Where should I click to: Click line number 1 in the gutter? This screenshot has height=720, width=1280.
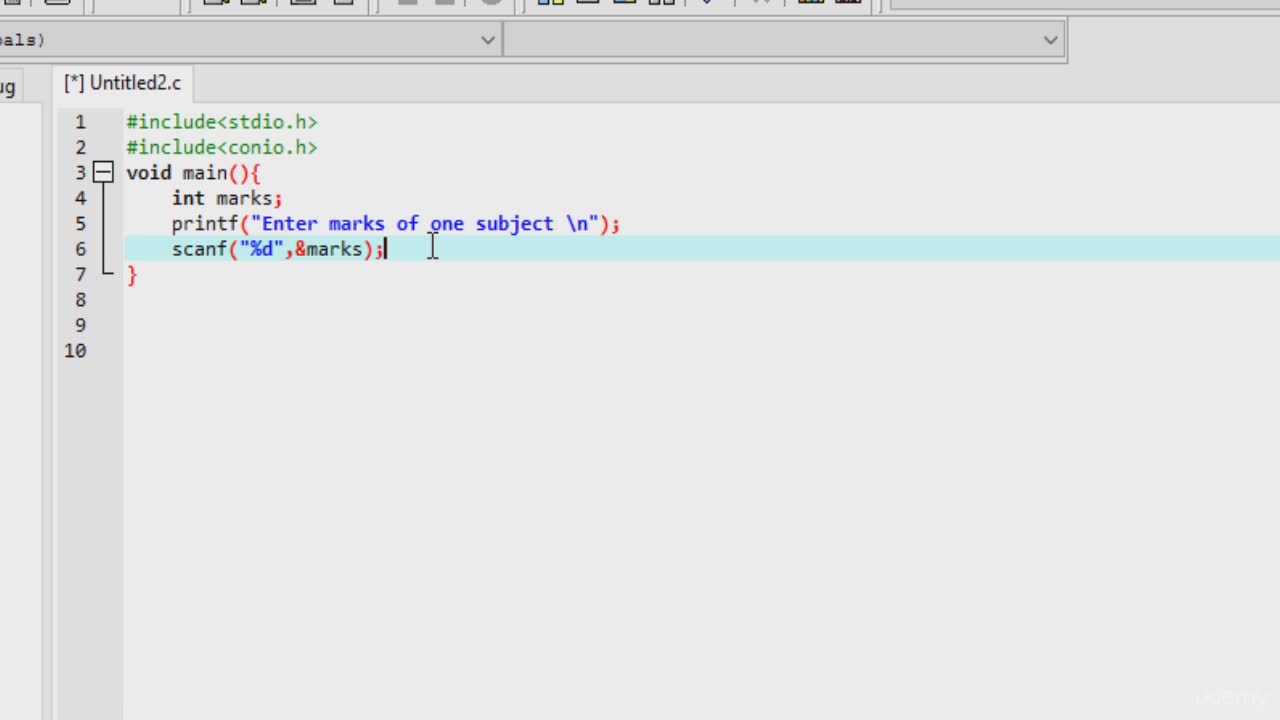pos(80,122)
